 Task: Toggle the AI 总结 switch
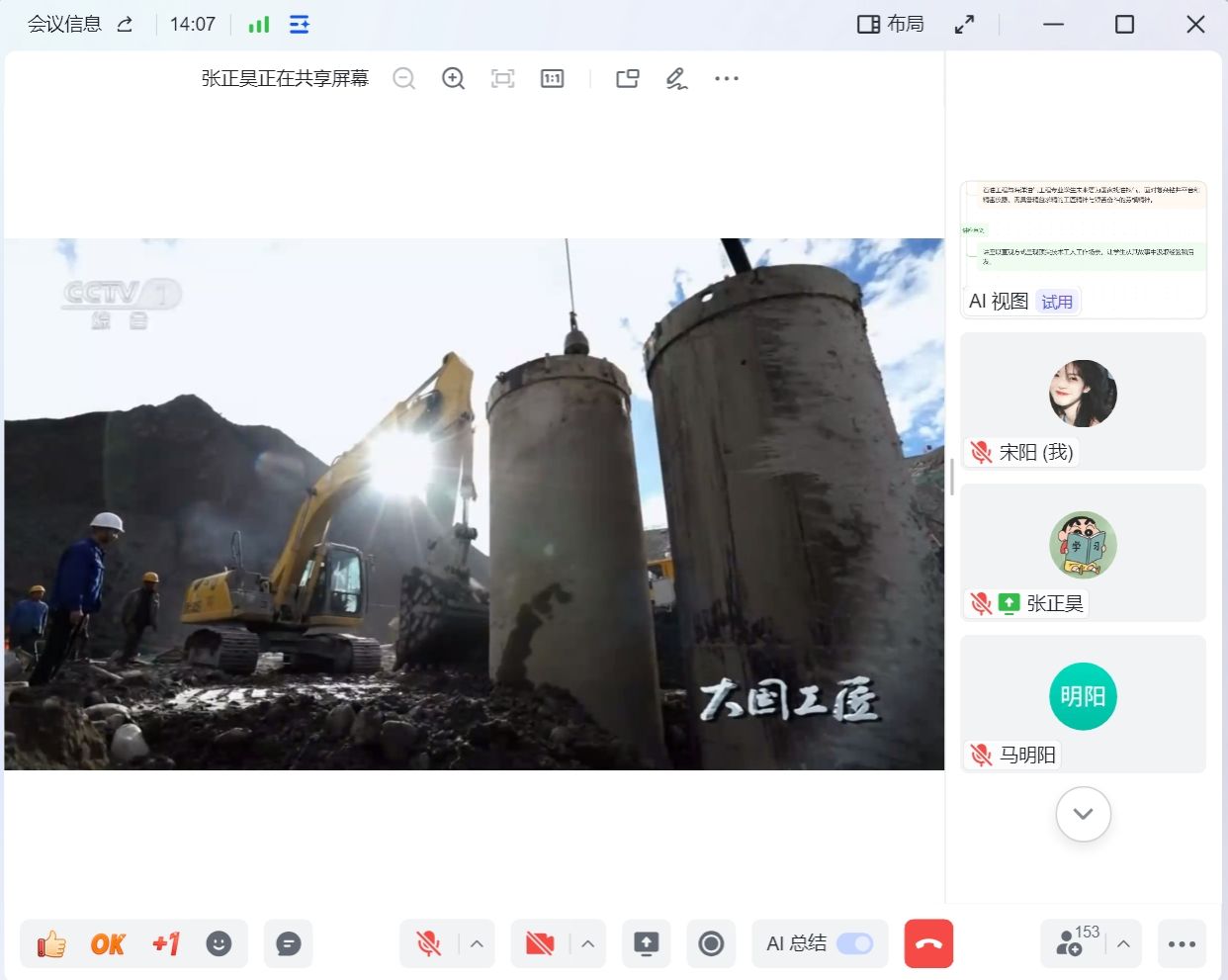(x=854, y=944)
